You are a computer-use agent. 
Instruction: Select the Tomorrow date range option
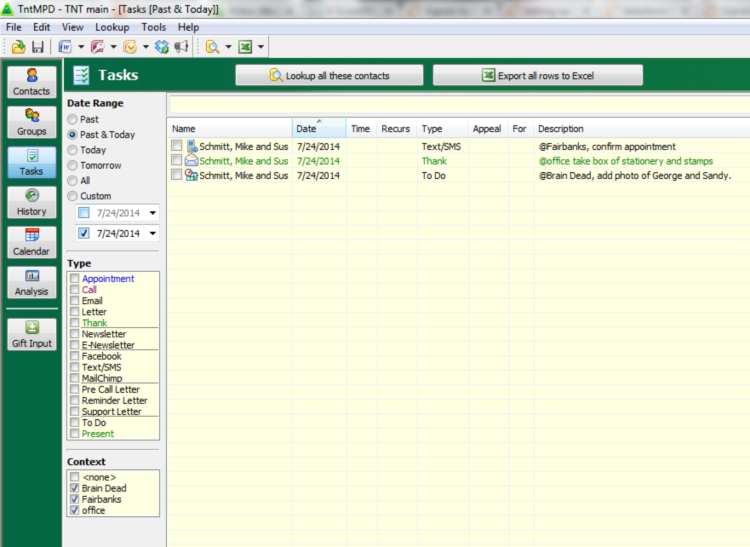pyautogui.click(x=72, y=165)
